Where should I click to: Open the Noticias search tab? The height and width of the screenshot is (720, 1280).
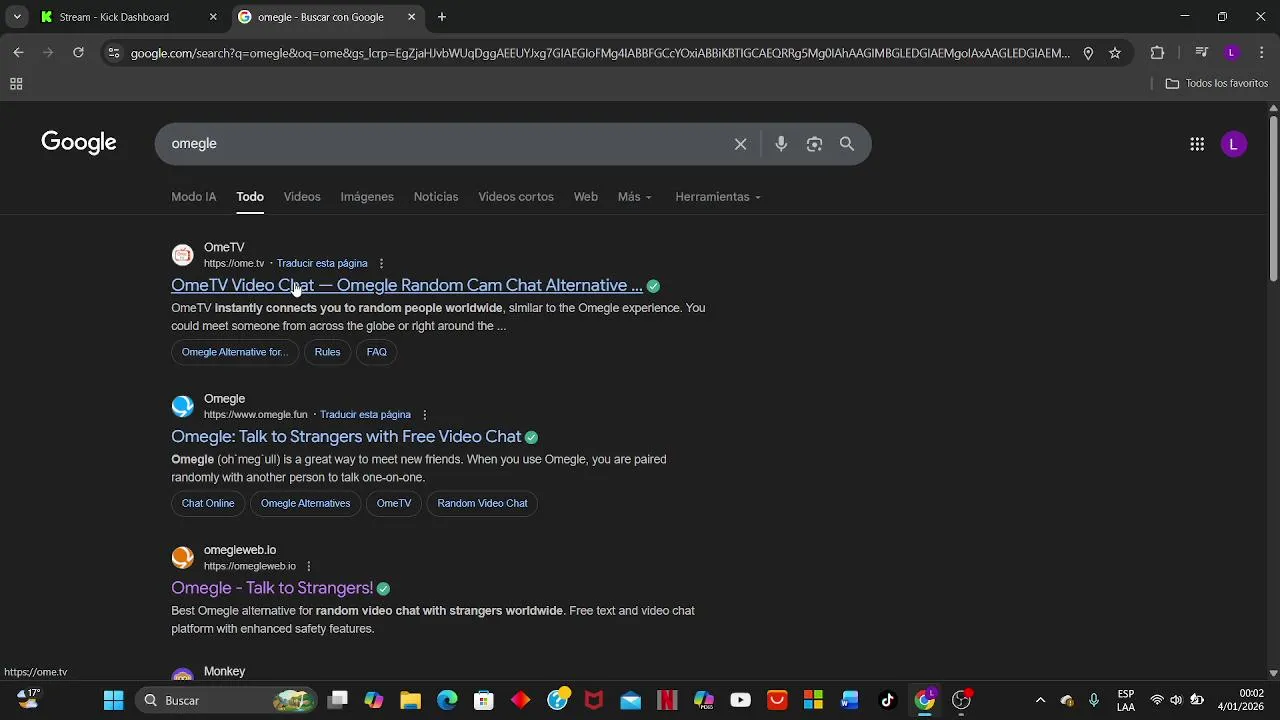tap(436, 197)
